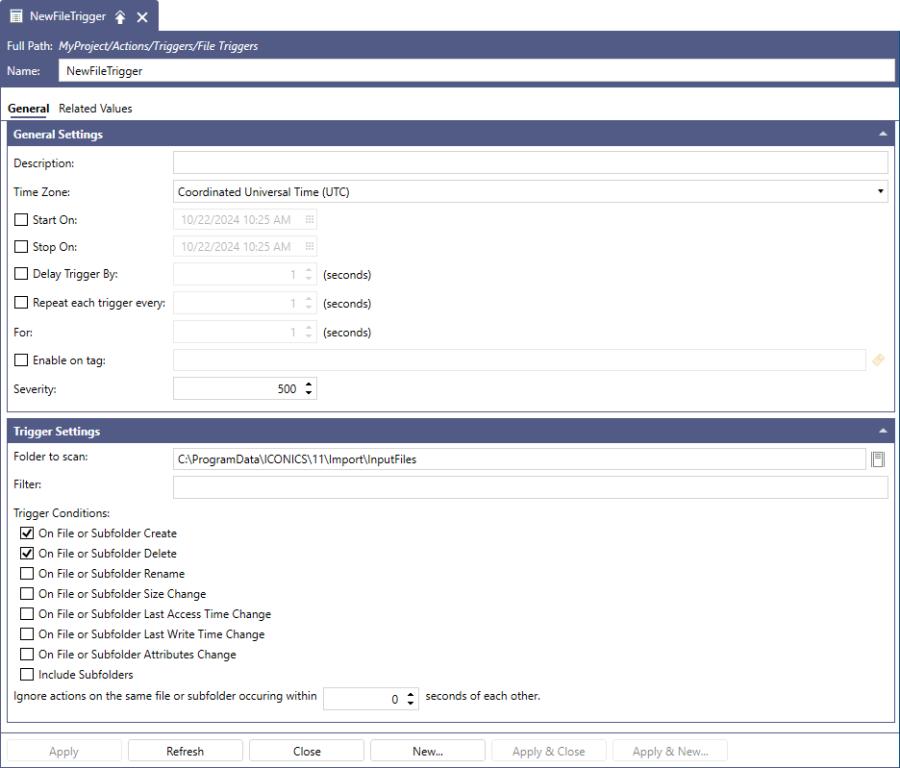Close the NewFileTrigger tab

tap(142, 17)
